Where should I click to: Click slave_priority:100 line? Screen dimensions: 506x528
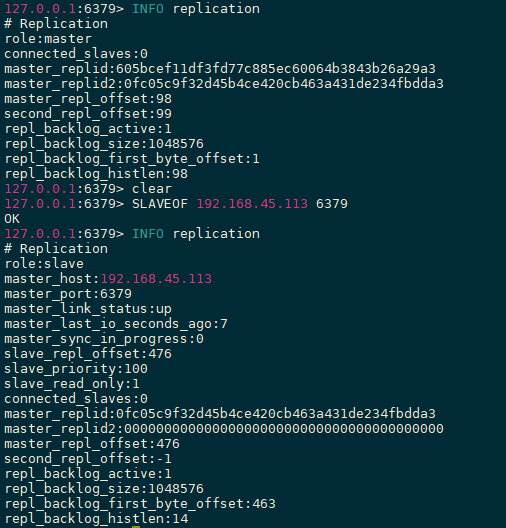76,369
